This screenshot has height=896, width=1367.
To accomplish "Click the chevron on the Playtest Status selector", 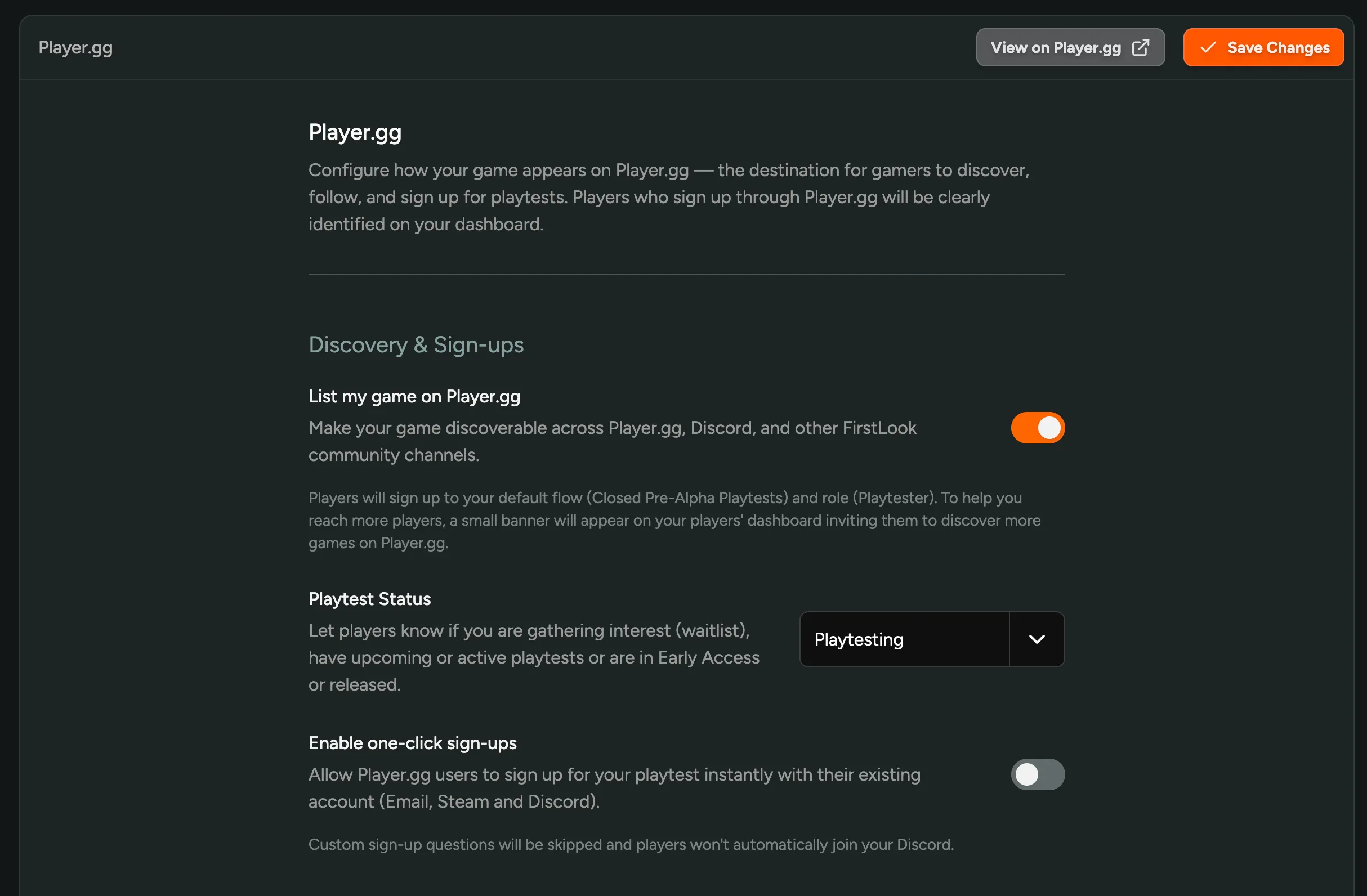I will coord(1036,639).
